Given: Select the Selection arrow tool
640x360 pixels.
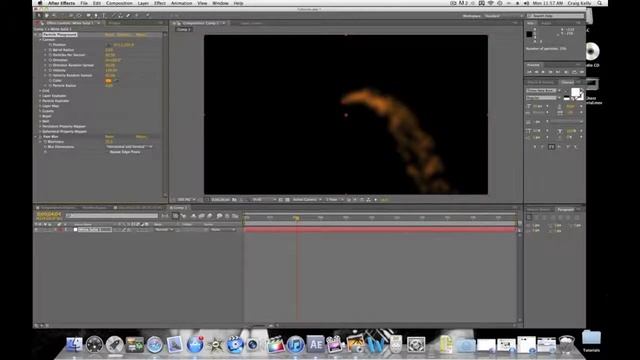Looking at the screenshot, I should point(39,16).
